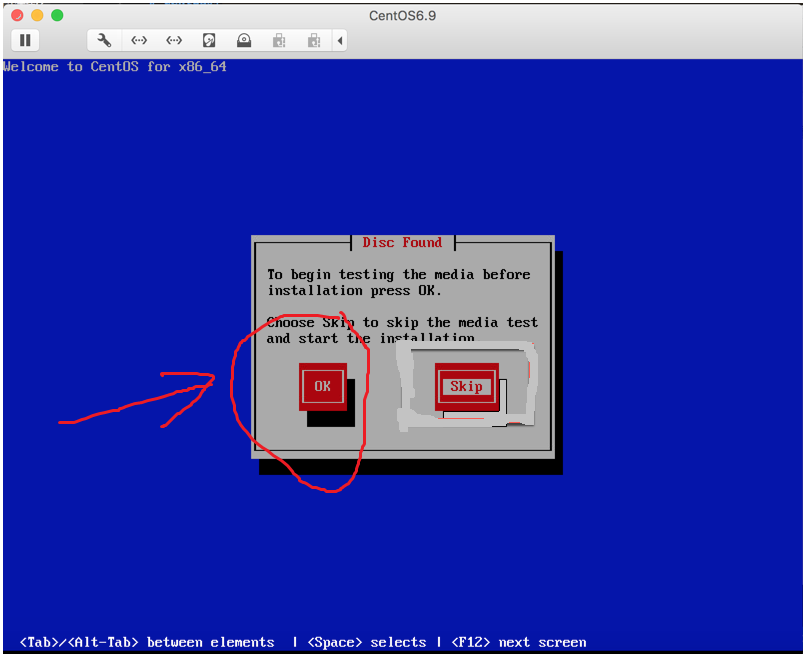Click the CD/DVD drive toolbar icon

244,40
